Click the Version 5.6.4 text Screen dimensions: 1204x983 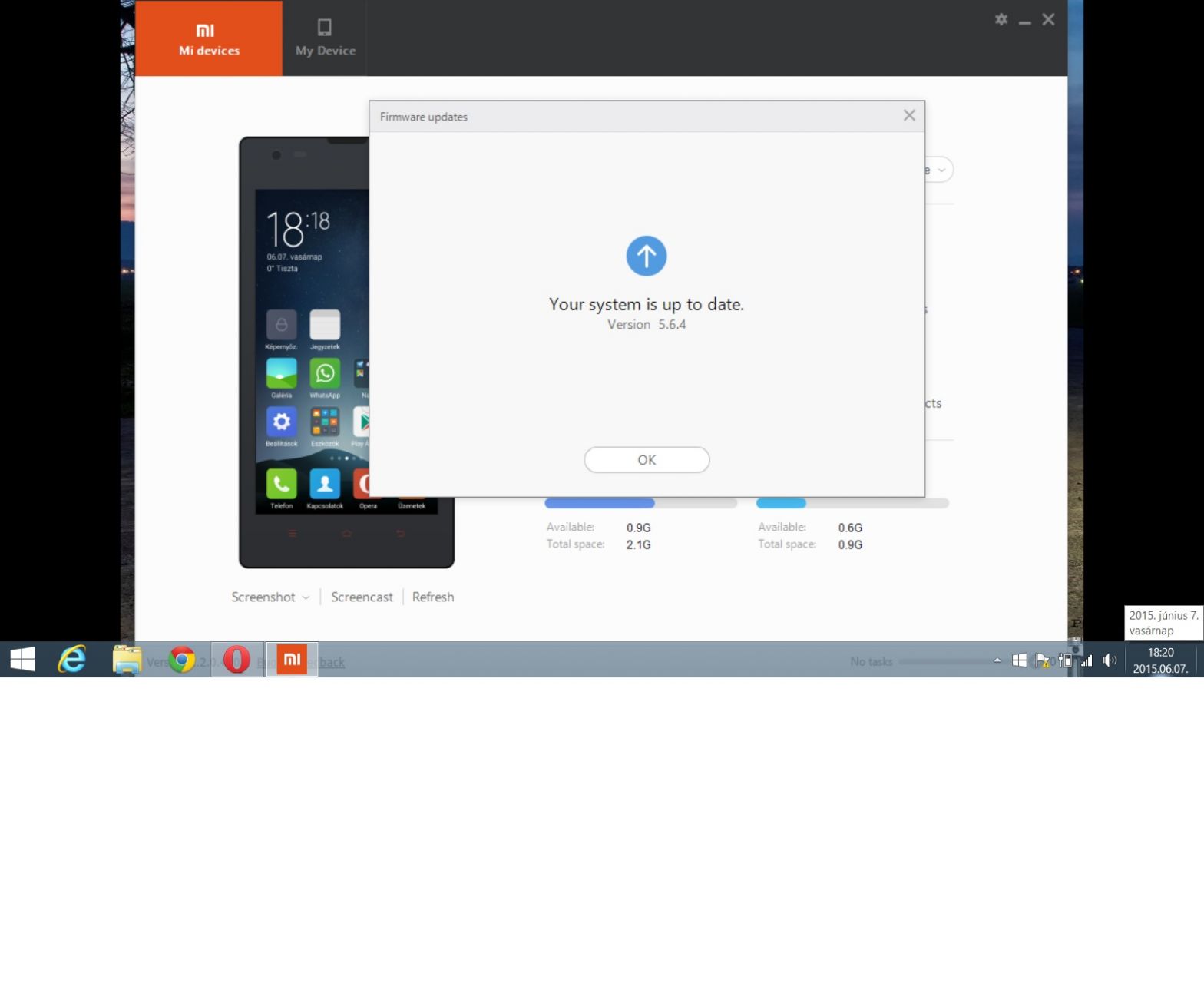(647, 325)
